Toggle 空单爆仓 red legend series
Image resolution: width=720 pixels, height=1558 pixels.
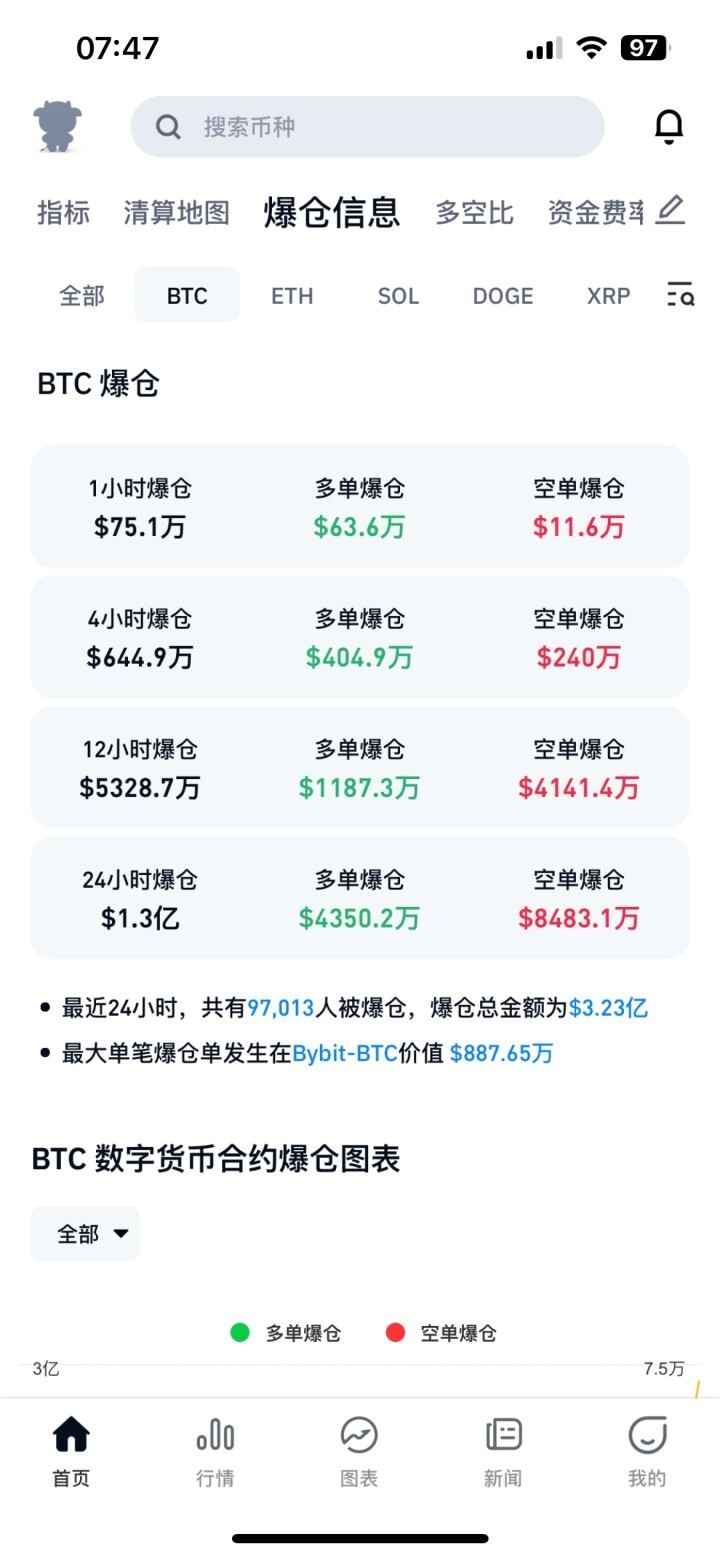click(x=441, y=1333)
